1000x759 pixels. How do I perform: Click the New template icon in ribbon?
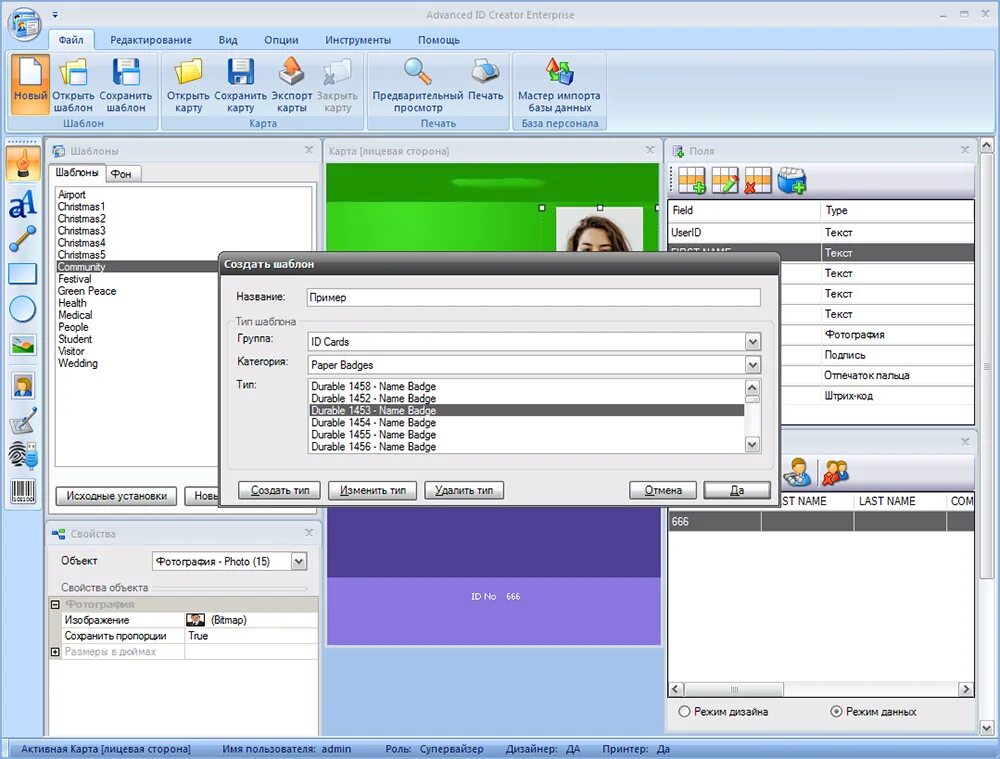30,84
